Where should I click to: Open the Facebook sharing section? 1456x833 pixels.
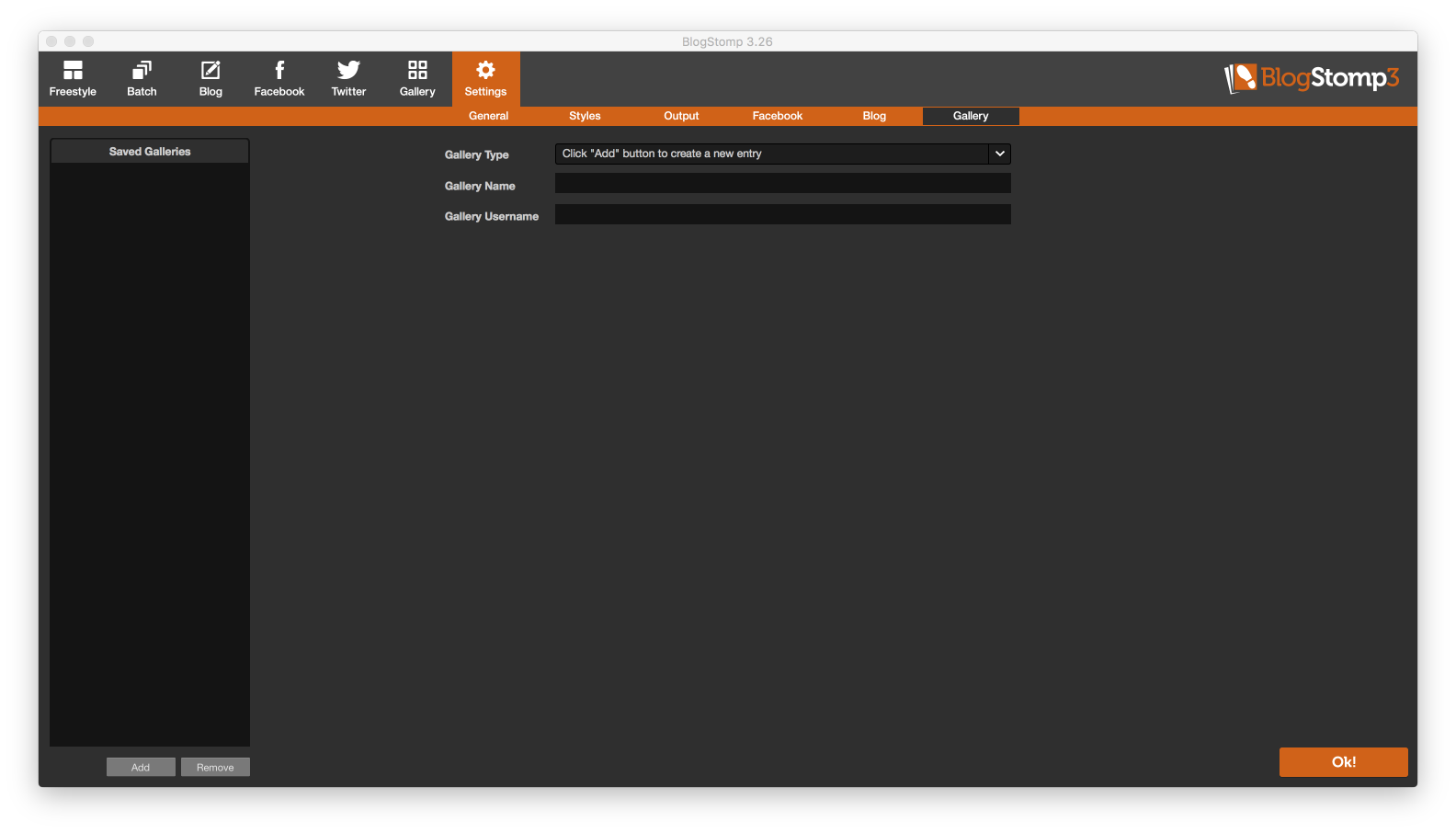279,79
